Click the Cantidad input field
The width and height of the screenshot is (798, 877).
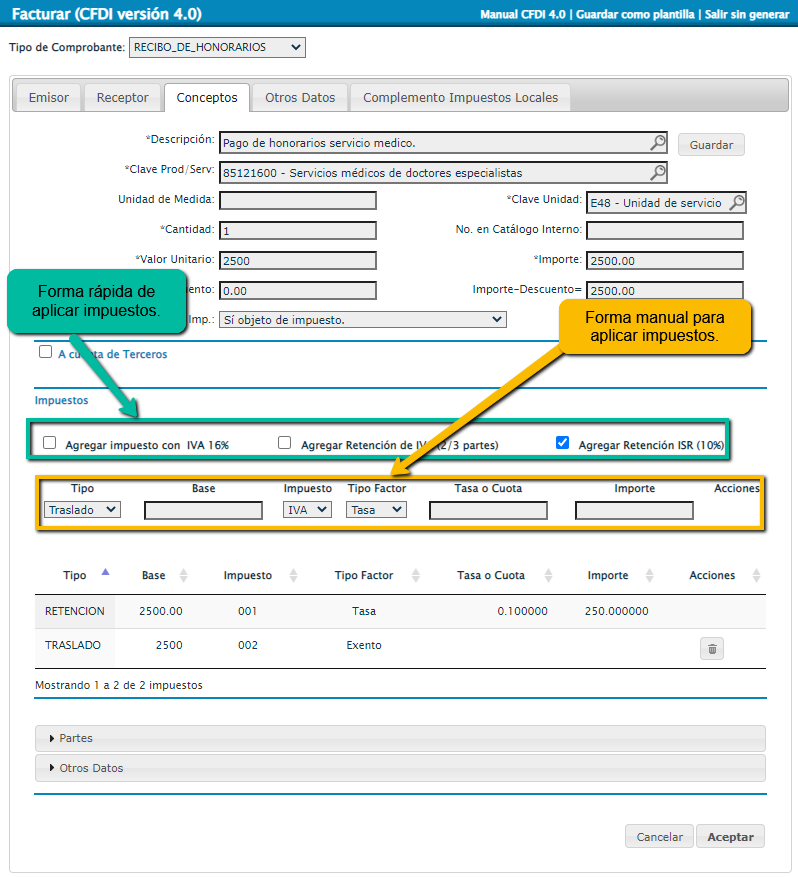(x=298, y=230)
